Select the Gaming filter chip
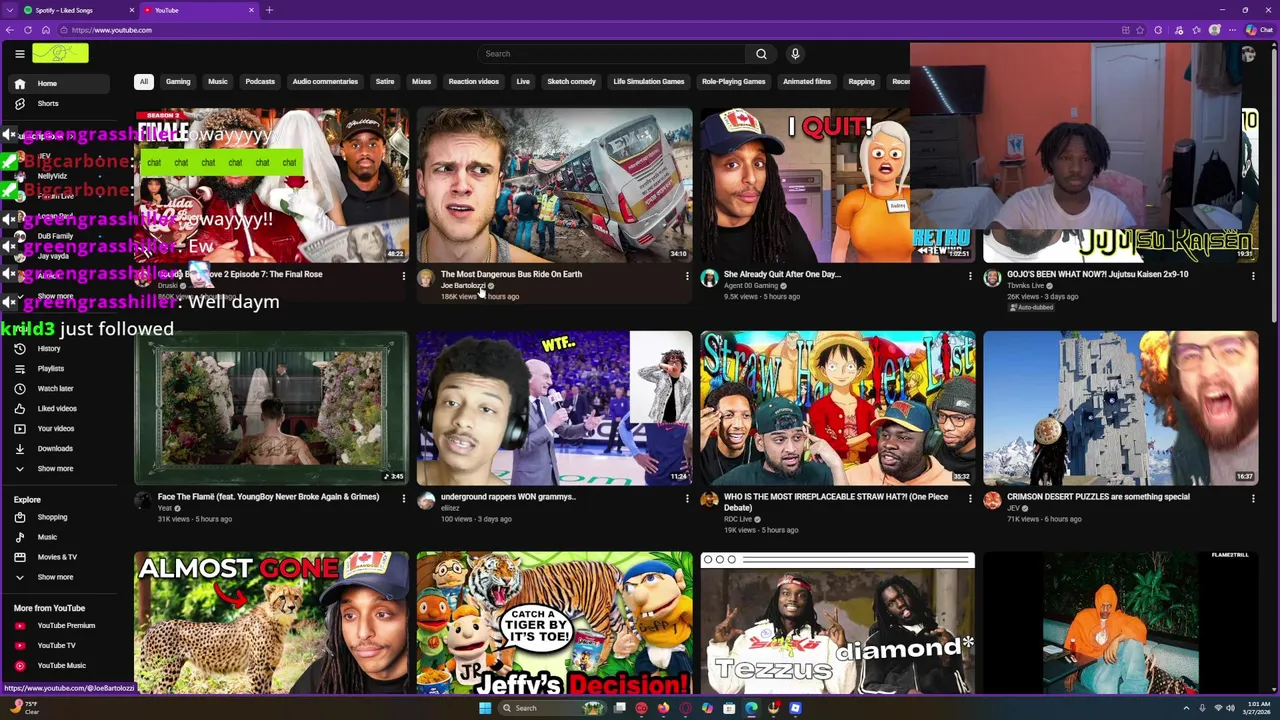1280x720 pixels. click(178, 82)
